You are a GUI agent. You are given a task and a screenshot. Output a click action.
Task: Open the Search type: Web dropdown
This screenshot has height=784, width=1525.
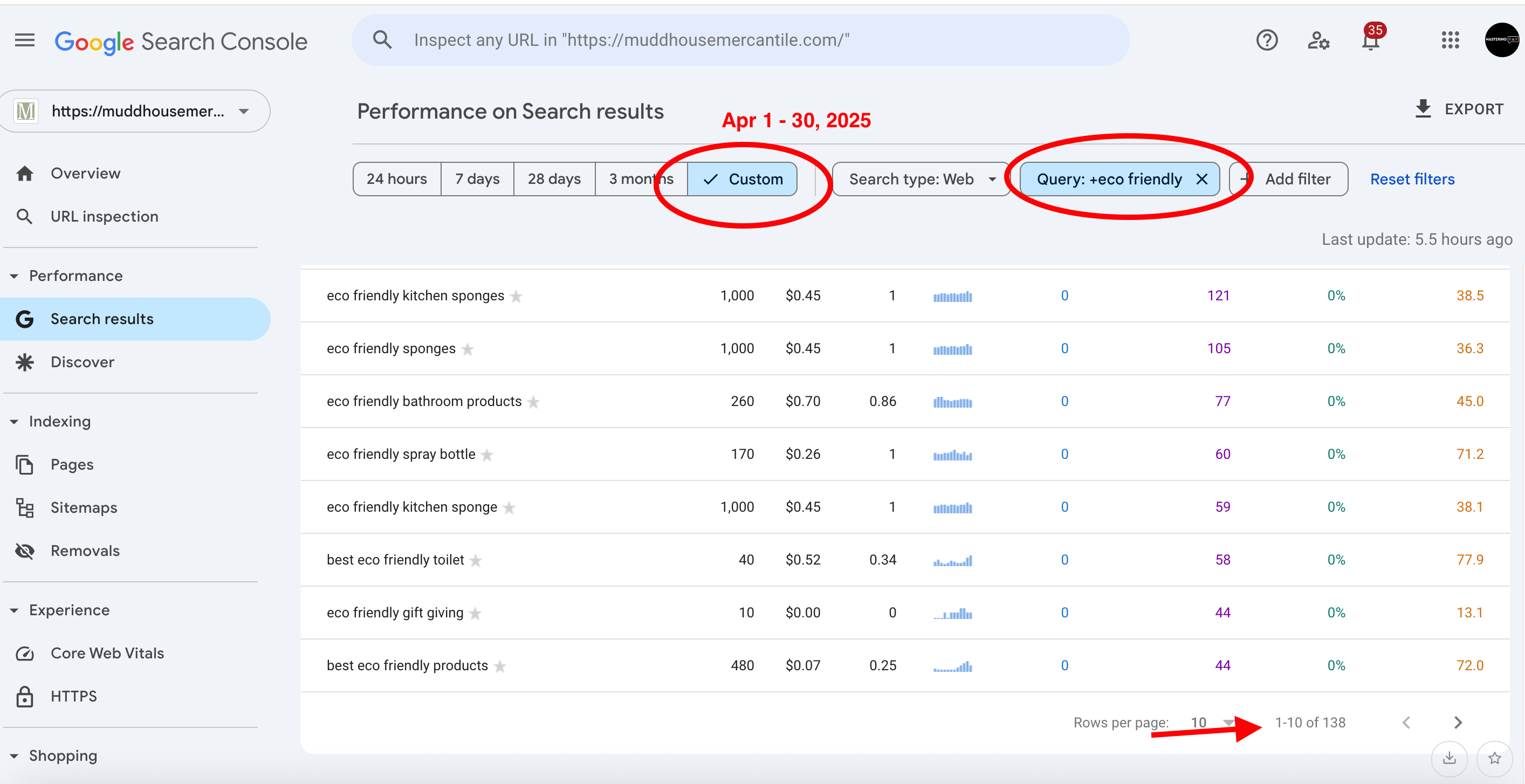(921, 179)
